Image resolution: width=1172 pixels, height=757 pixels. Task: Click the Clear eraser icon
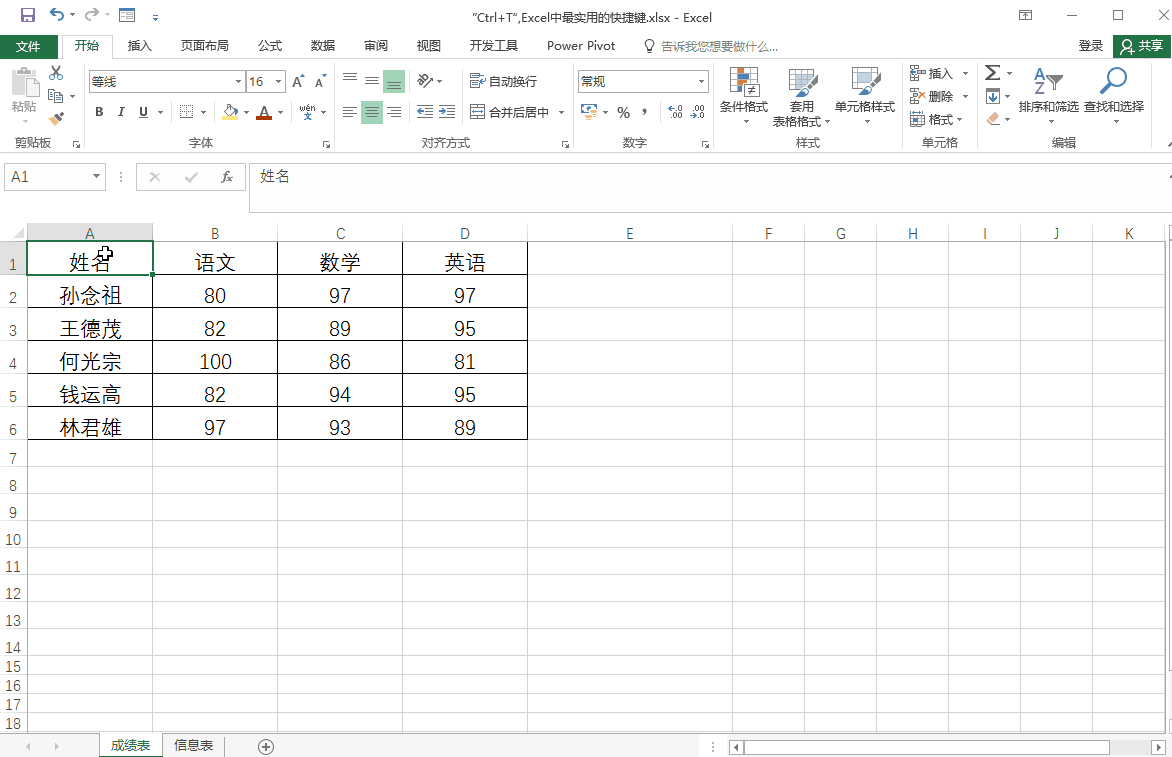[x=993, y=119]
